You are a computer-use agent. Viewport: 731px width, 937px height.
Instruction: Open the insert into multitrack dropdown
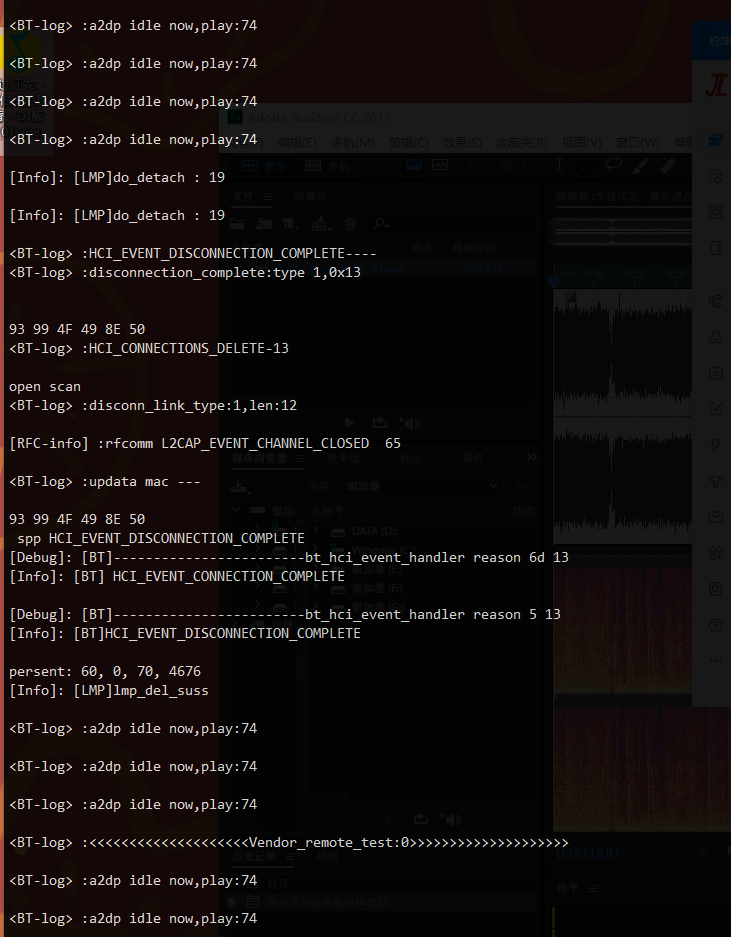(322, 224)
